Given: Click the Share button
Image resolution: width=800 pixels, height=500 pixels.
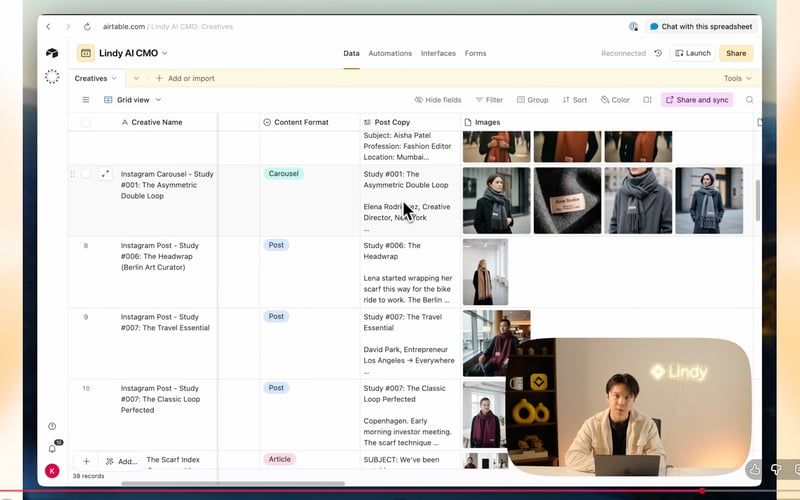Looking at the screenshot, I should (736, 53).
